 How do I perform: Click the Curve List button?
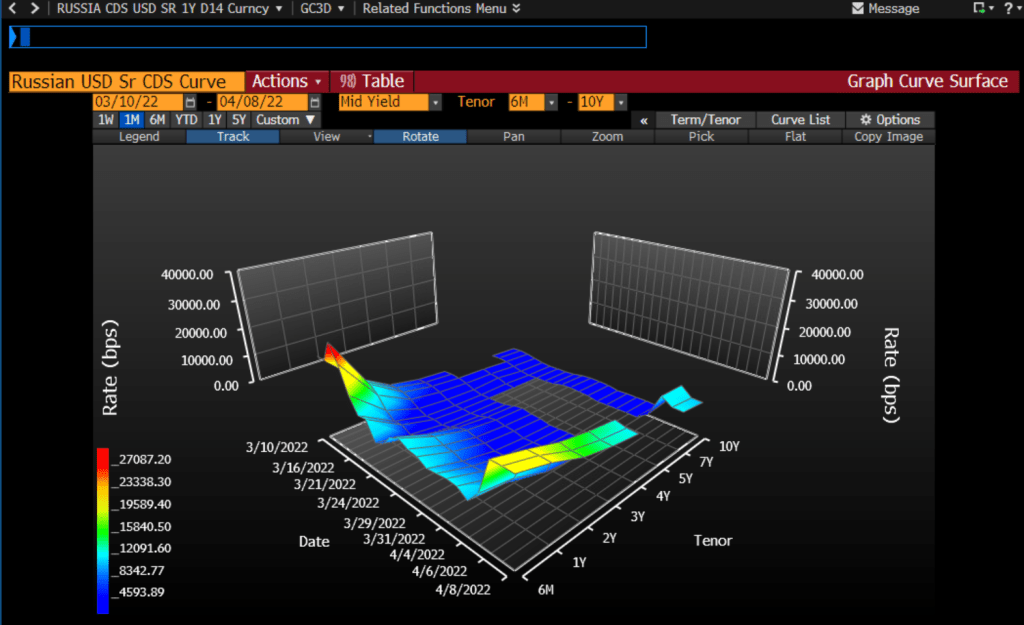point(800,120)
